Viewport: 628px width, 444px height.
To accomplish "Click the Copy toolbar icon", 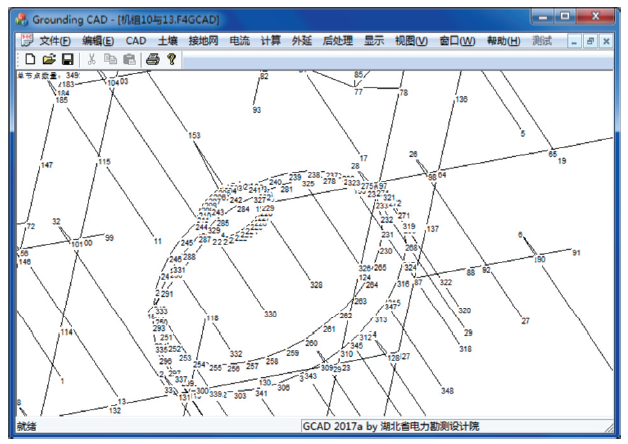I will (x=110, y=60).
